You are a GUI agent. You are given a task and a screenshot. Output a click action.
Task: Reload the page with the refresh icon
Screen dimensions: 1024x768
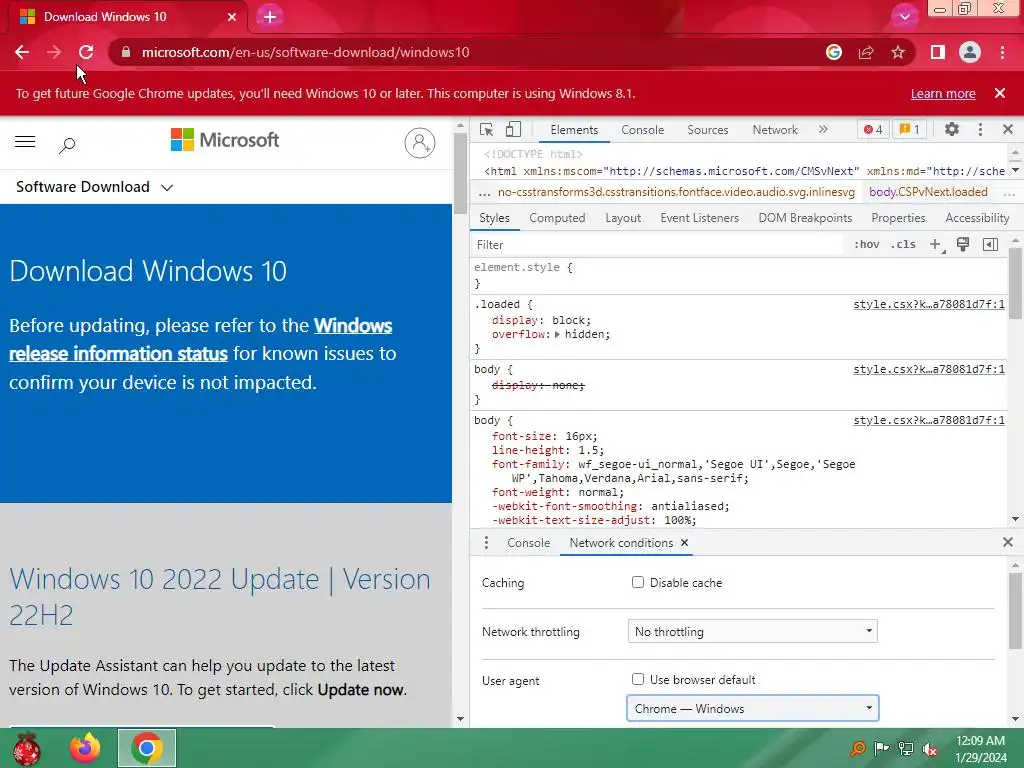(86, 52)
